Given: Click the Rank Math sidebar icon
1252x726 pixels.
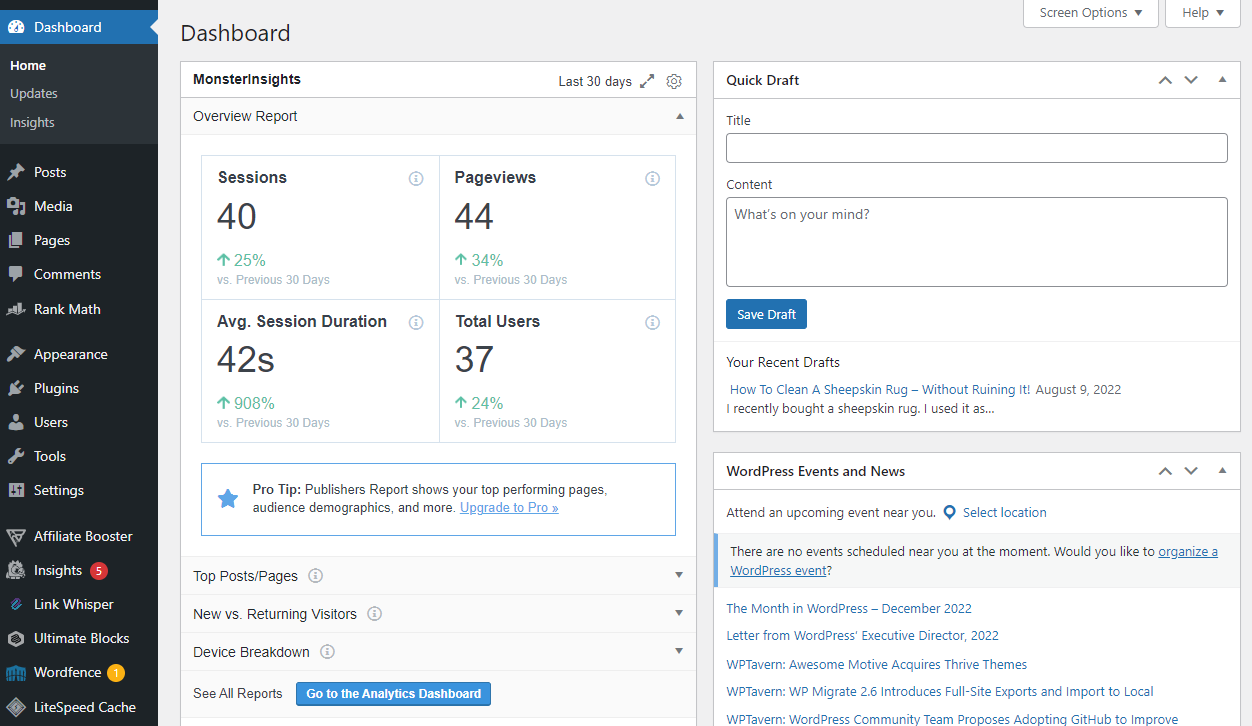Looking at the screenshot, I should [16, 309].
